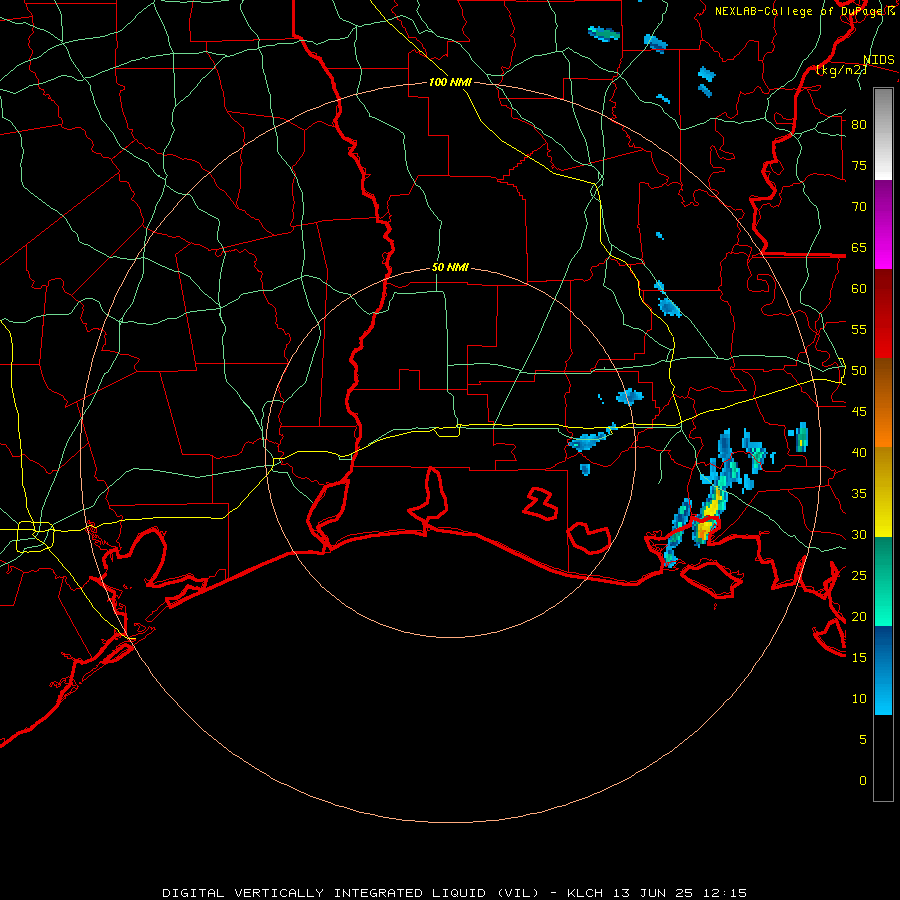Click the color scale value 55
The height and width of the screenshot is (900, 900).
[x=859, y=329]
